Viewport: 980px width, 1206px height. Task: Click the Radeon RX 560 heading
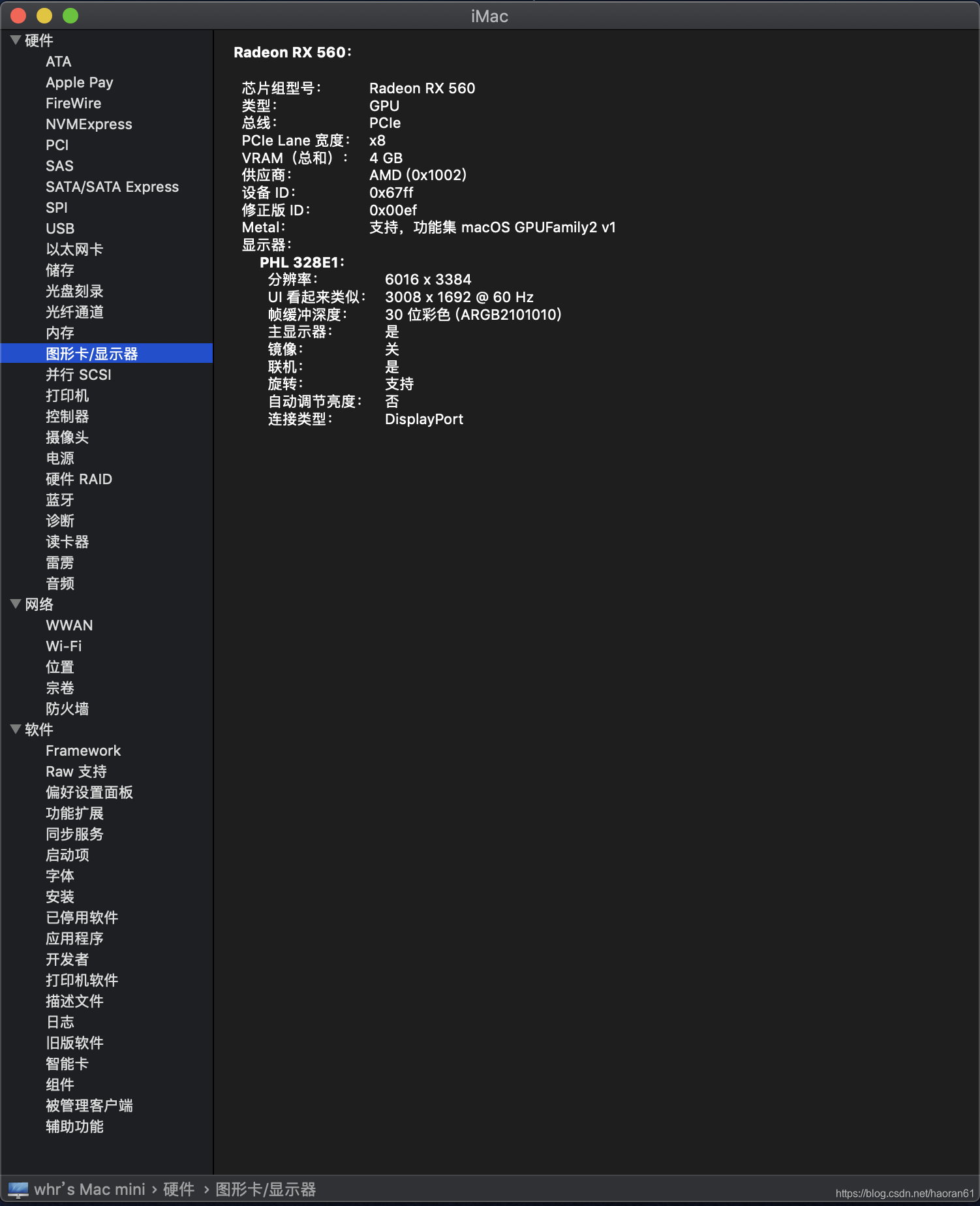292,52
